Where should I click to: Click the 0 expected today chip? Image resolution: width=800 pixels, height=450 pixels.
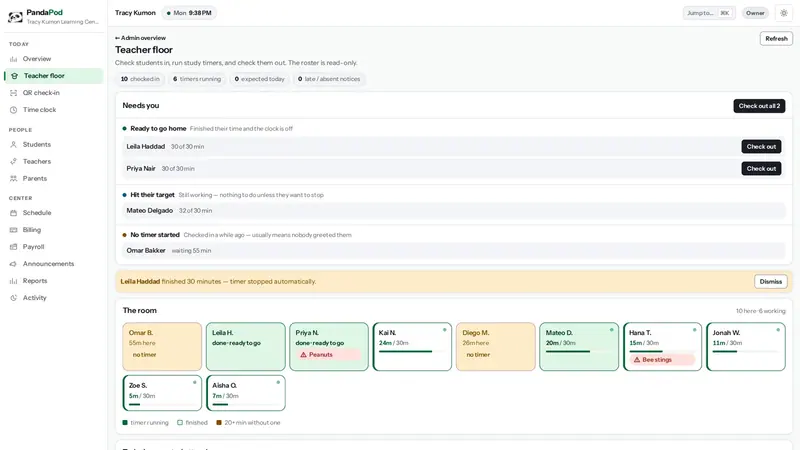click(x=259, y=79)
